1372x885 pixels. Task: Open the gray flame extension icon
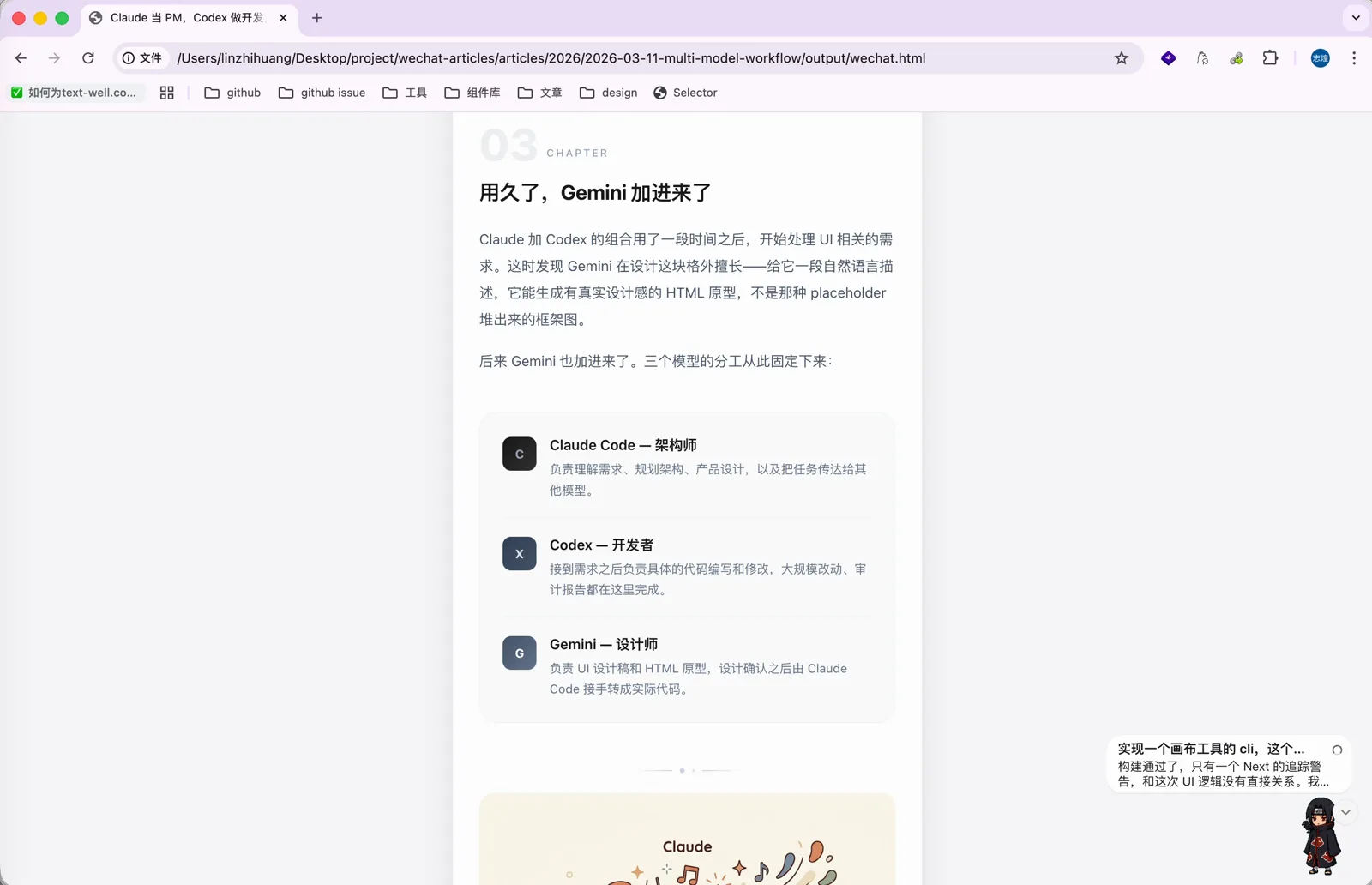[x=1202, y=58]
